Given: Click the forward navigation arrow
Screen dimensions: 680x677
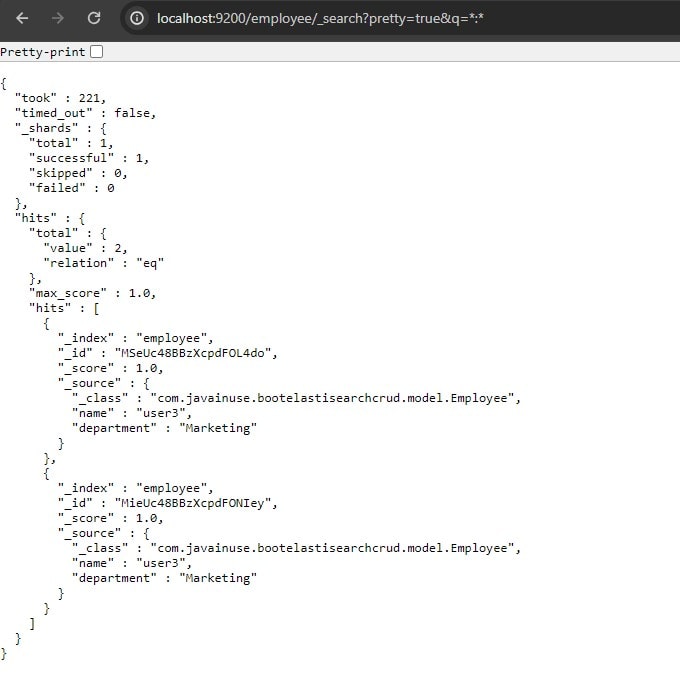Looking at the screenshot, I should click(x=58, y=18).
